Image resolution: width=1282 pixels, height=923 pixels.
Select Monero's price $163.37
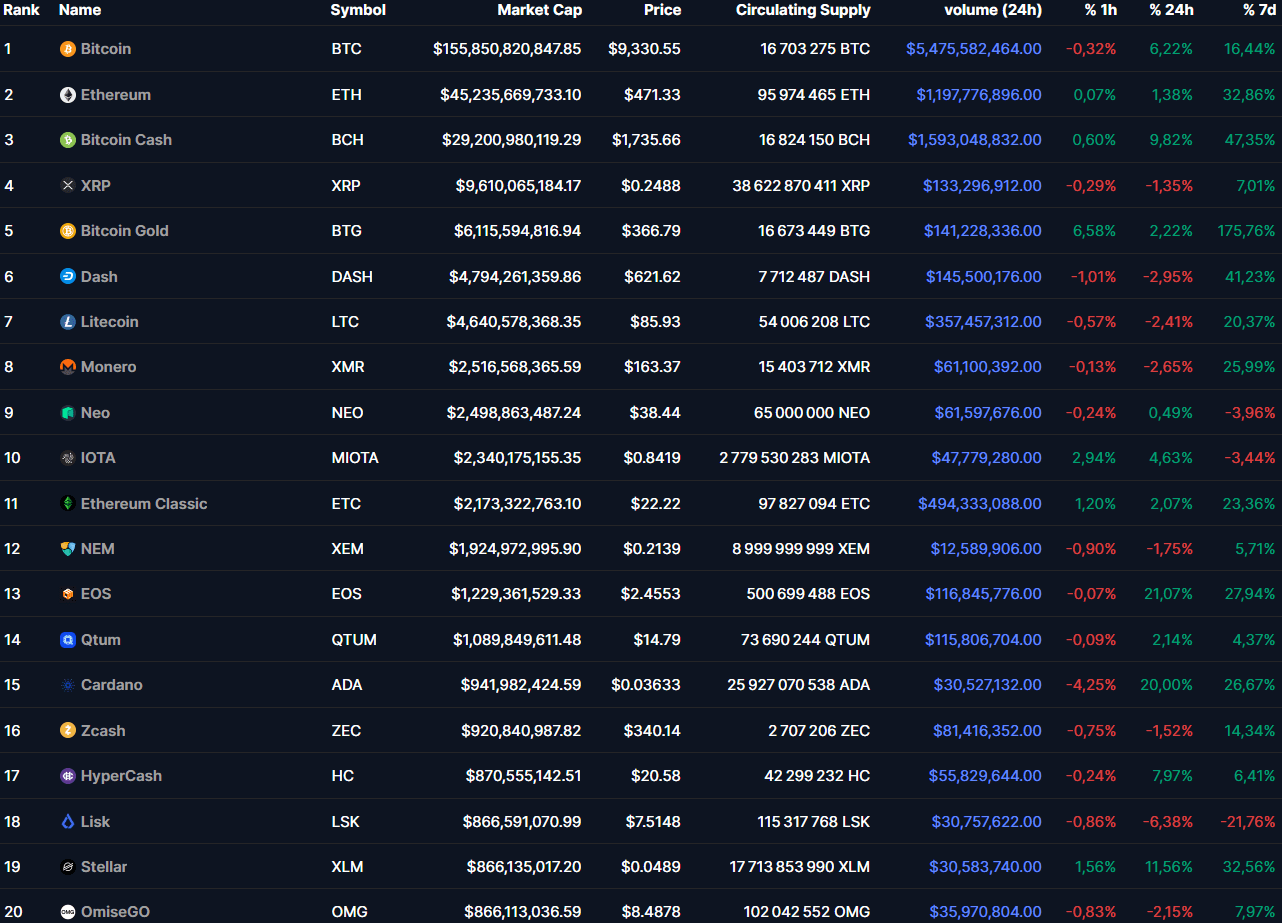point(652,367)
